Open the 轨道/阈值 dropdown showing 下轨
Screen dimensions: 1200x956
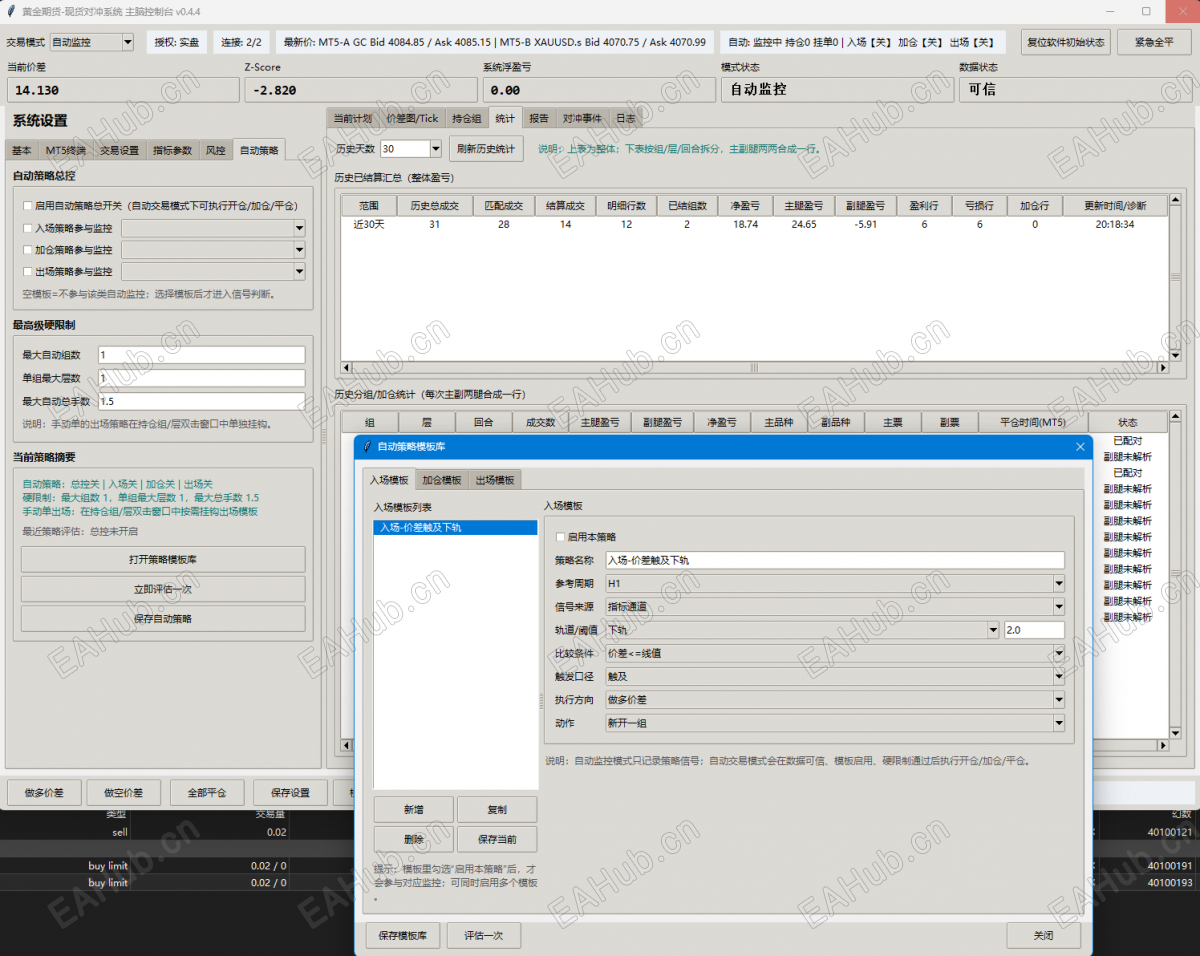(x=802, y=630)
